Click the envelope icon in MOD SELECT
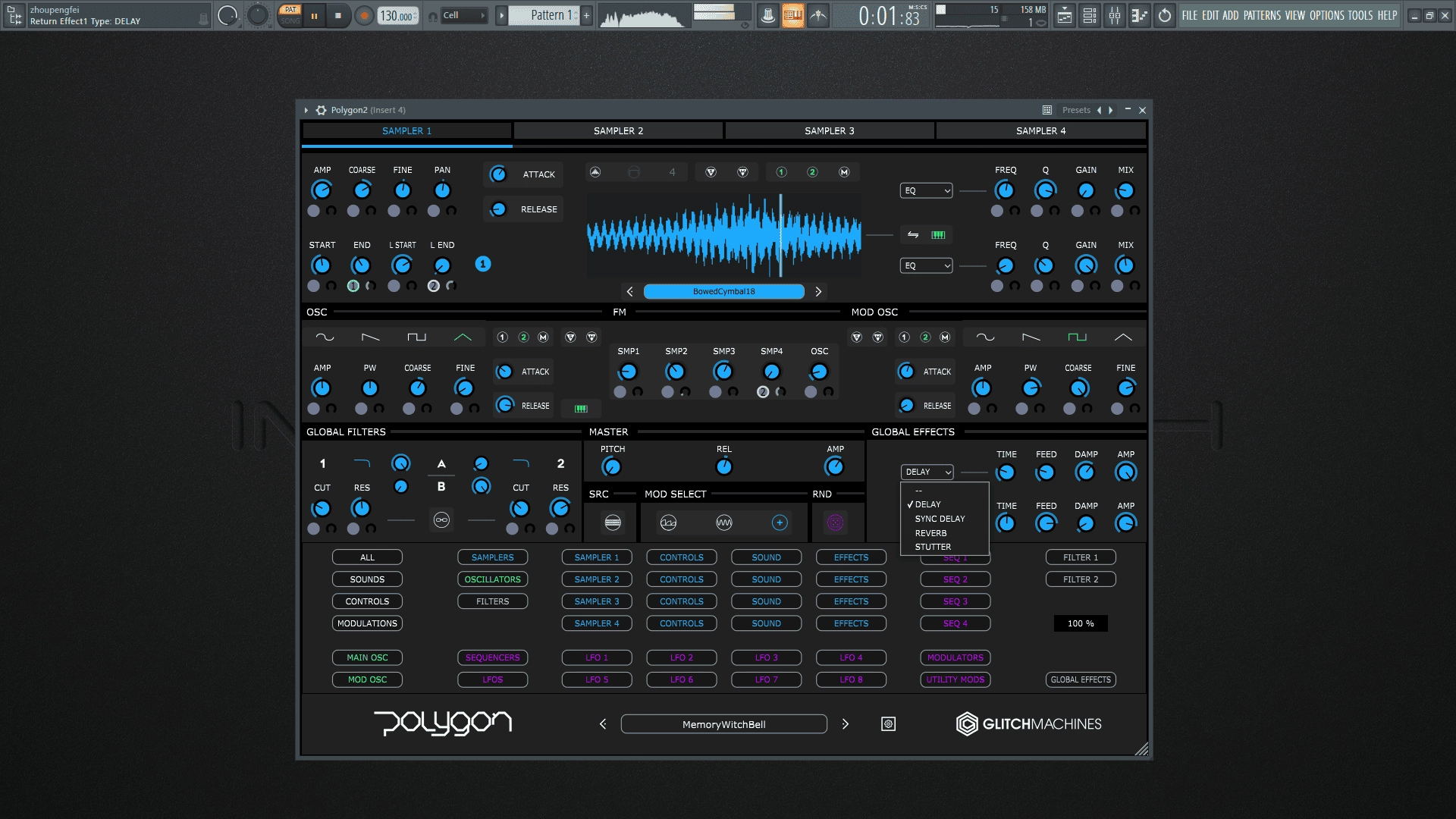Screen dimensions: 1456x819 point(668,522)
